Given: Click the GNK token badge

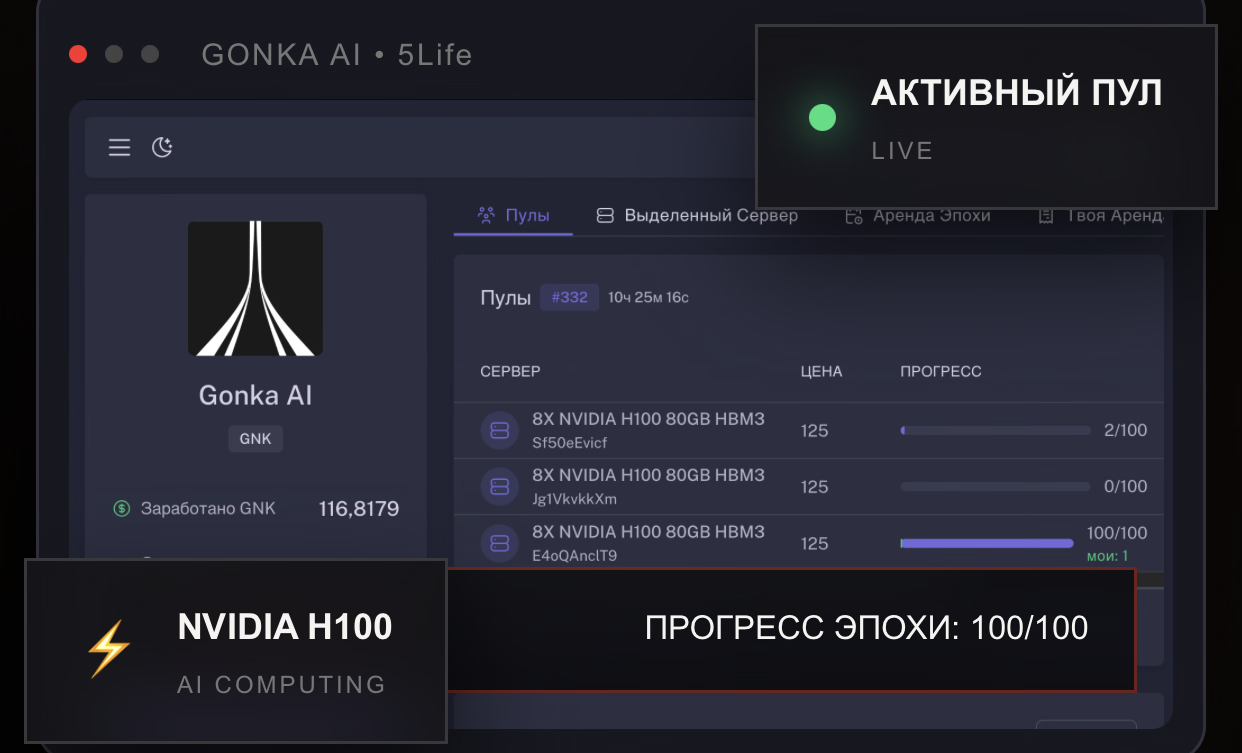Looking at the screenshot, I should [255, 438].
